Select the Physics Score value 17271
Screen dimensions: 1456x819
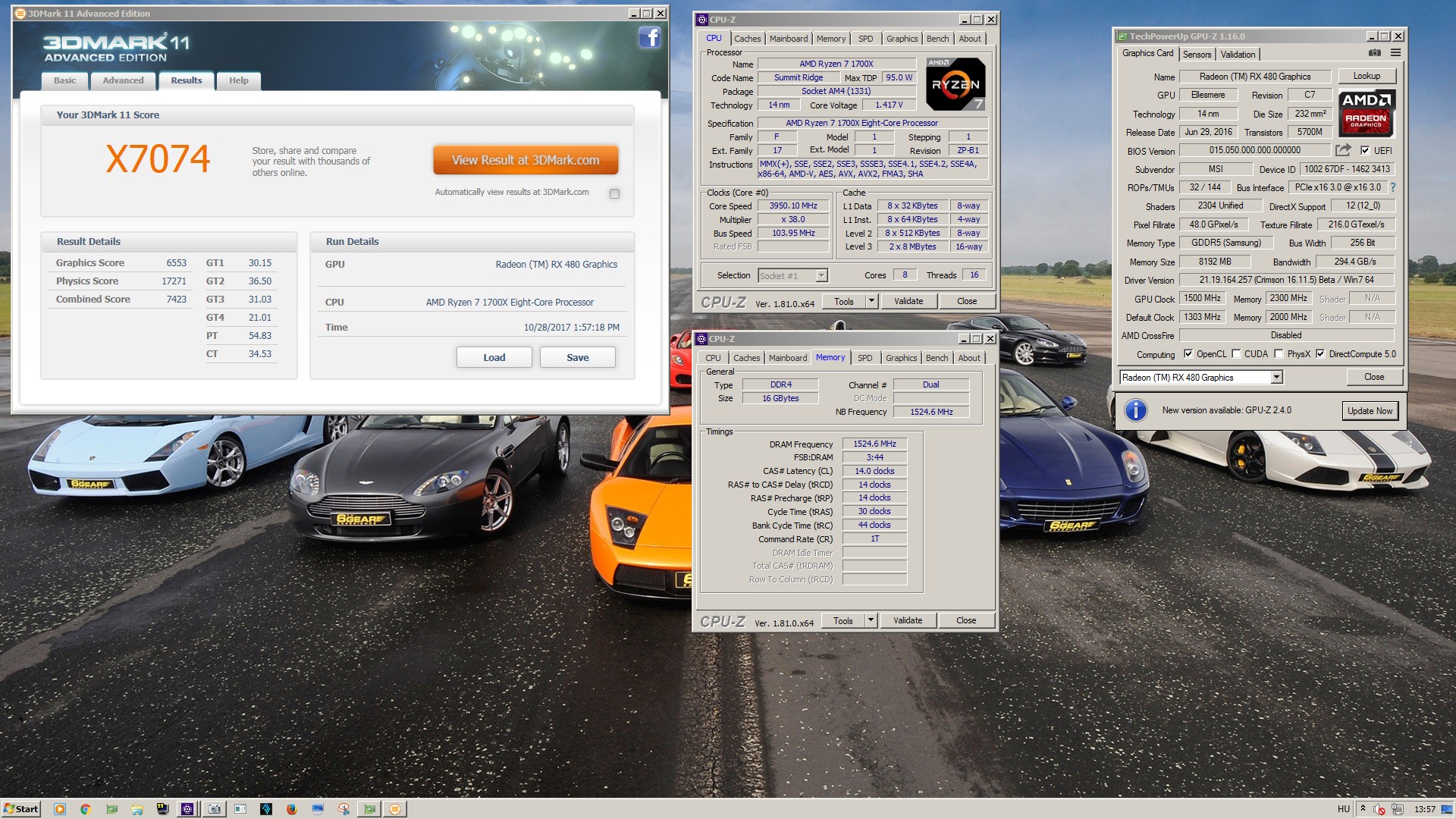coord(174,281)
